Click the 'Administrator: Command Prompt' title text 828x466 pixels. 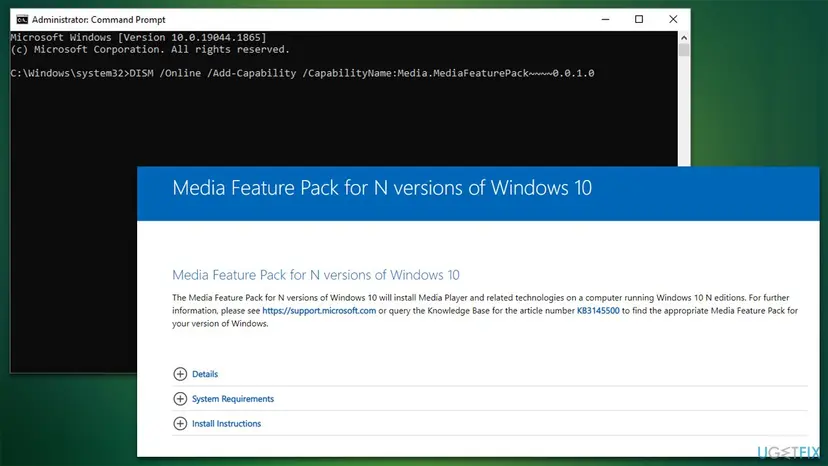tap(99, 20)
